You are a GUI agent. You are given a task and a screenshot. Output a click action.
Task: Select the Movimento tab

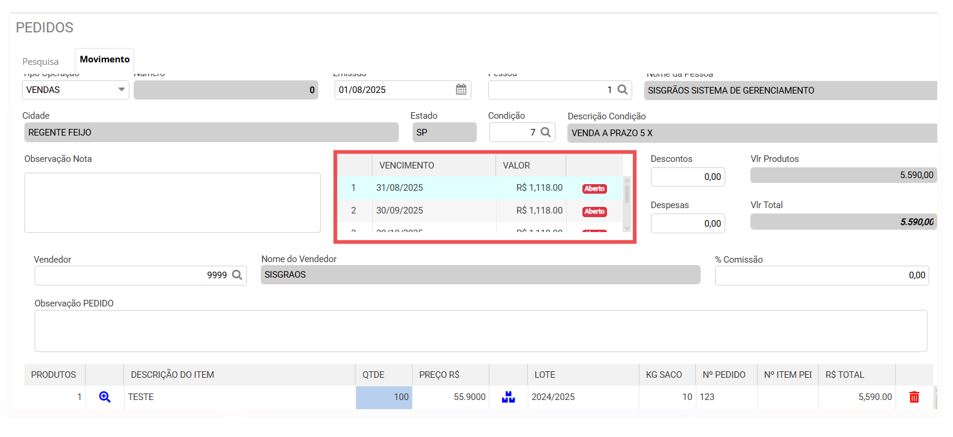[104, 60]
